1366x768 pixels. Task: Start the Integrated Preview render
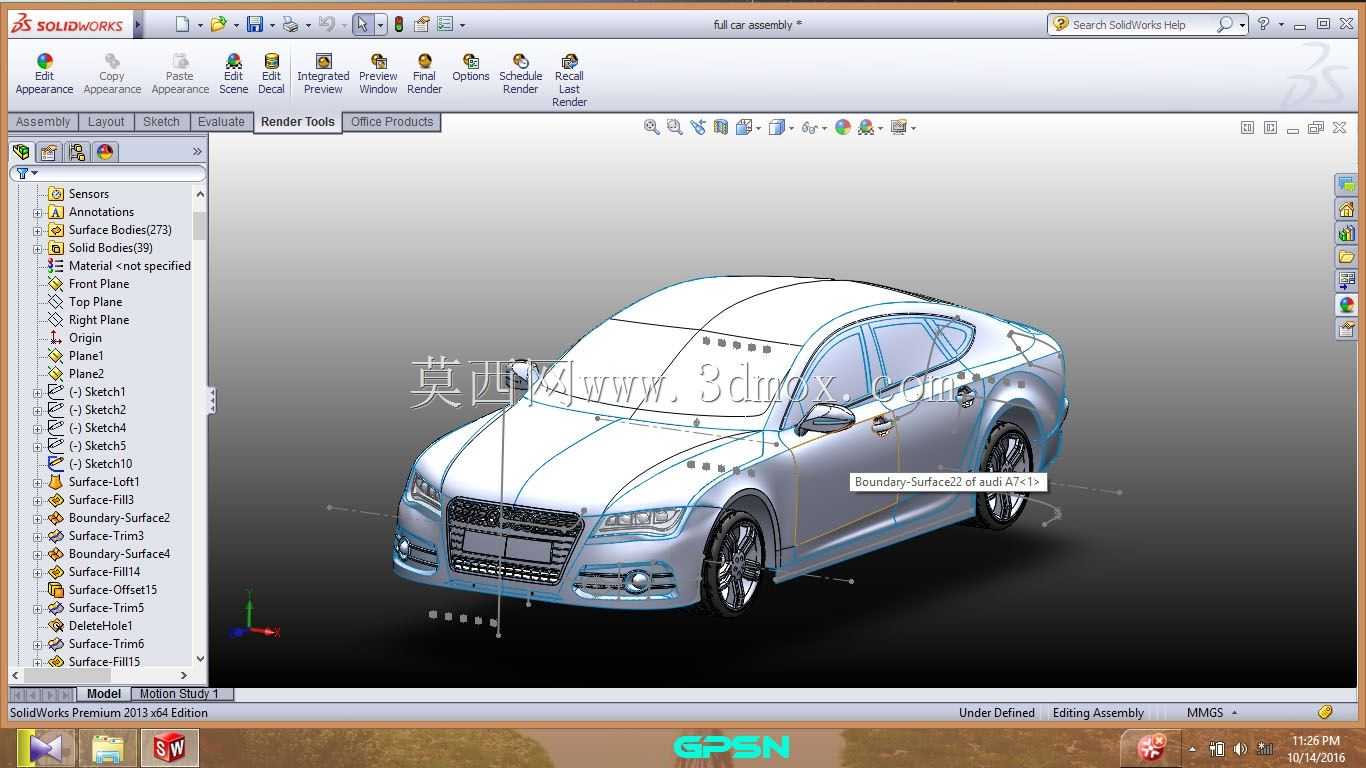click(x=323, y=75)
